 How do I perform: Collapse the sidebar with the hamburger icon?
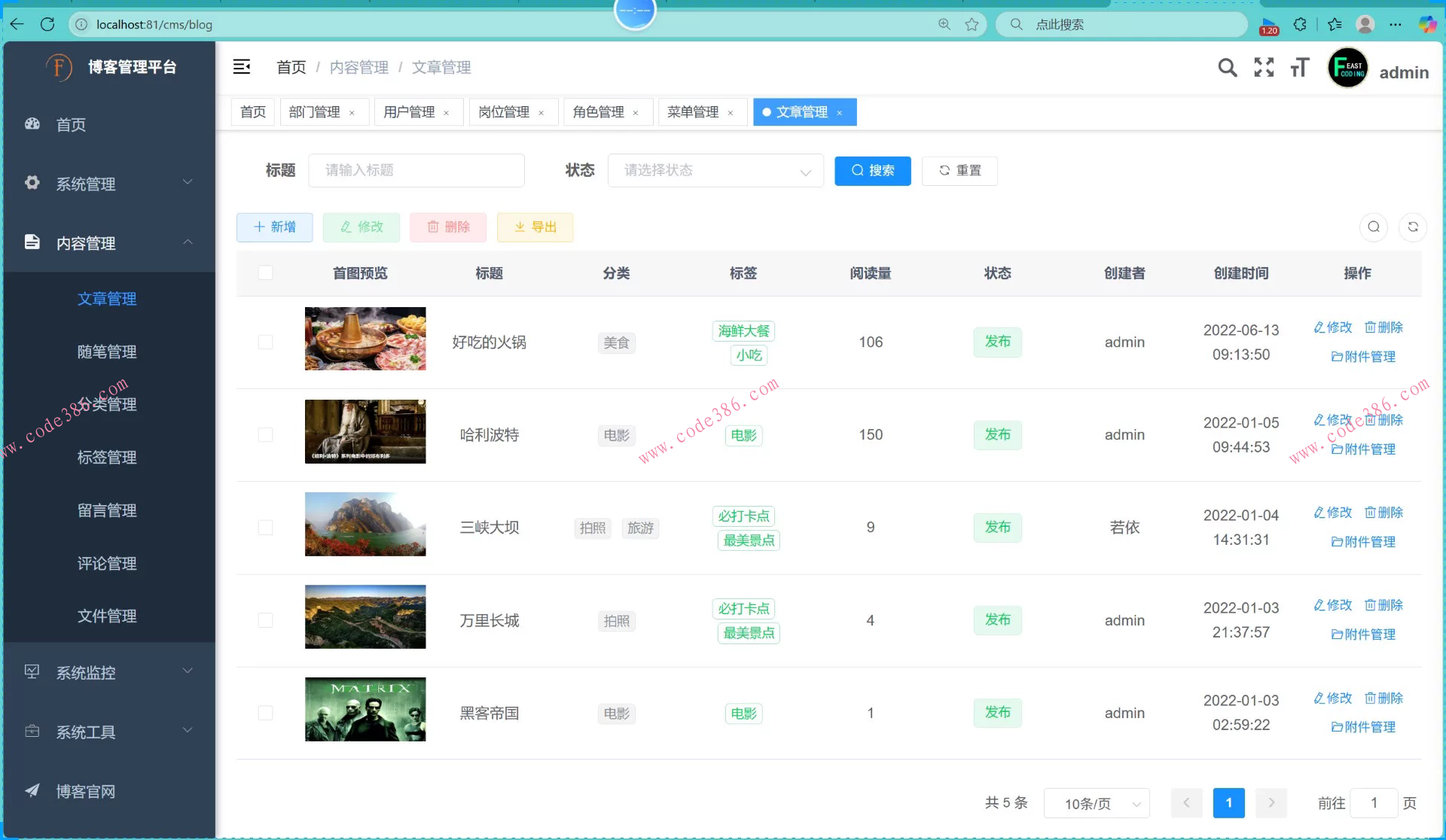[242, 67]
